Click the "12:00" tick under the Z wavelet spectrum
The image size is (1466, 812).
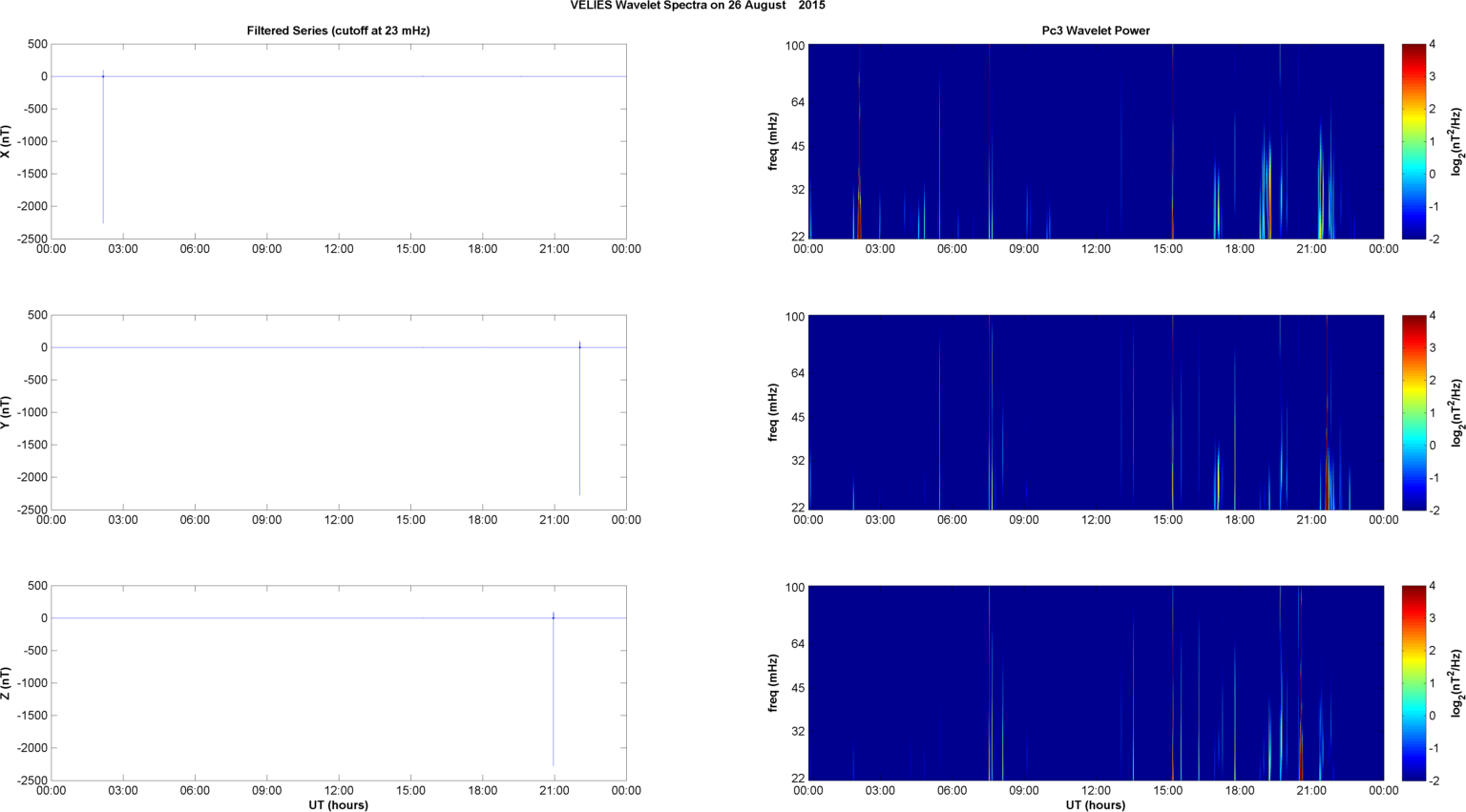coord(1096,790)
